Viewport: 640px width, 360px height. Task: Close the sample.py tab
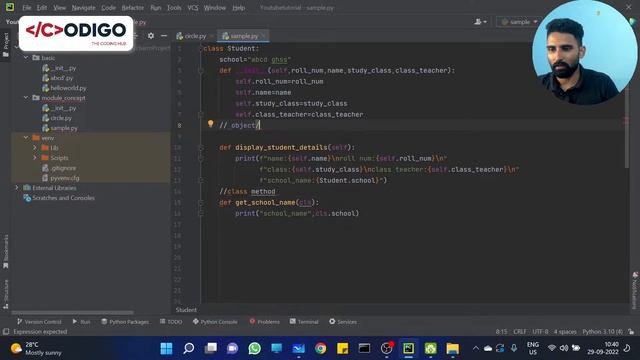(x=264, y=36)
